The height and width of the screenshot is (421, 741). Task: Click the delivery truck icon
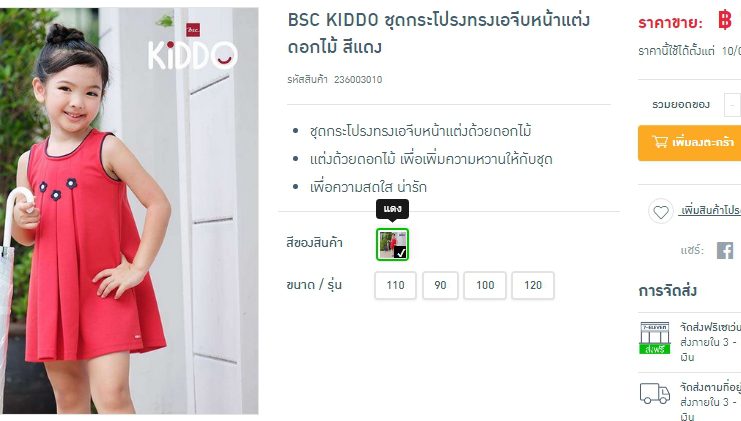pos(655,393)
